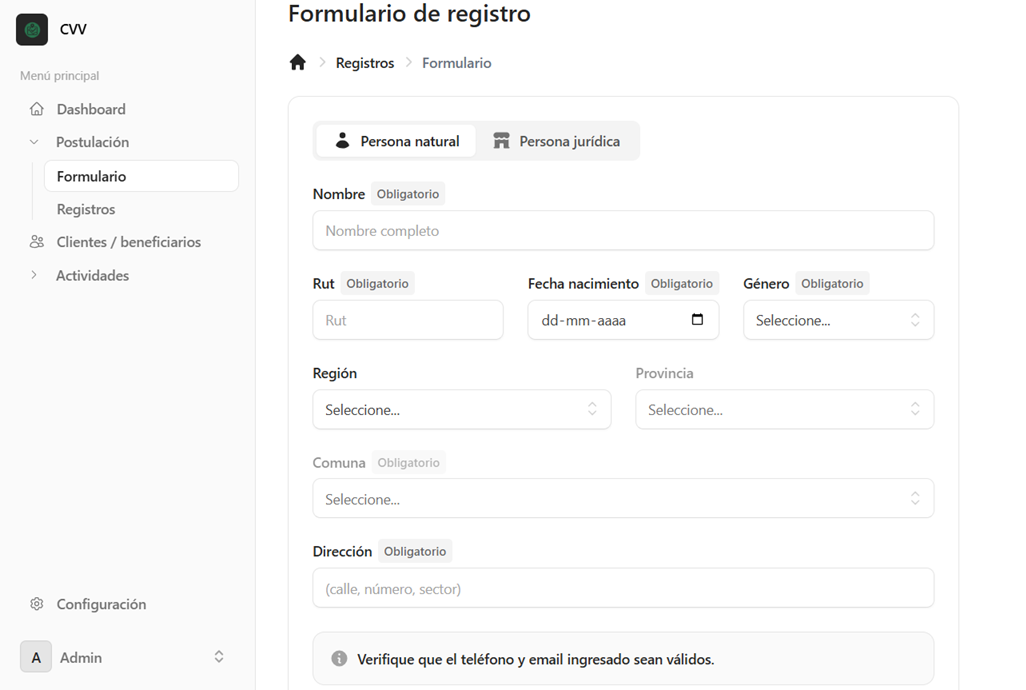Switch to the Persona natural tab
Screen dimensions: 1026x690
[396, 141]
